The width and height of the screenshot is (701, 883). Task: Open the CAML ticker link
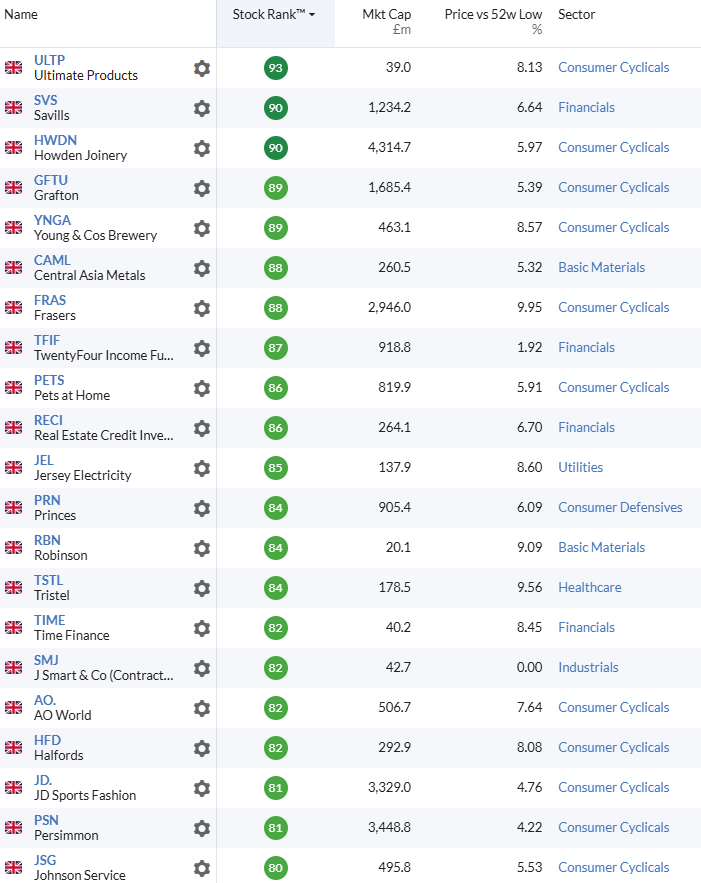pyautogui.click(x=52, y=260)
